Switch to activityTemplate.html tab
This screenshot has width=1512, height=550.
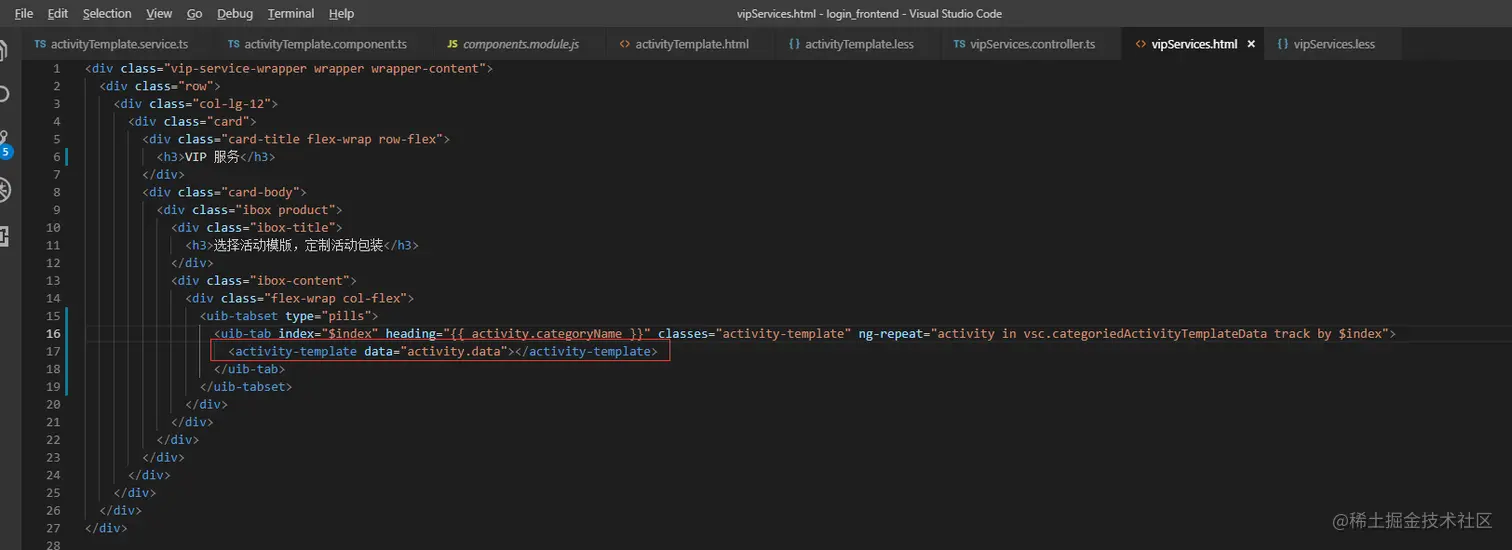[691, 44]
